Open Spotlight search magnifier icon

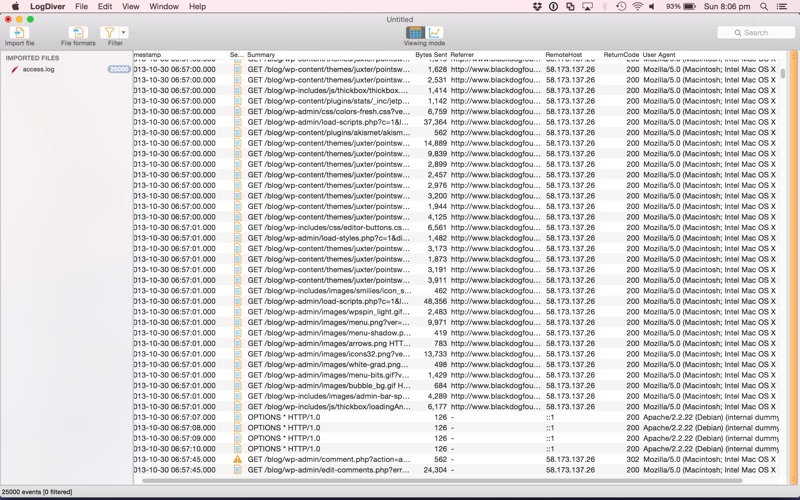click(764, 7)
